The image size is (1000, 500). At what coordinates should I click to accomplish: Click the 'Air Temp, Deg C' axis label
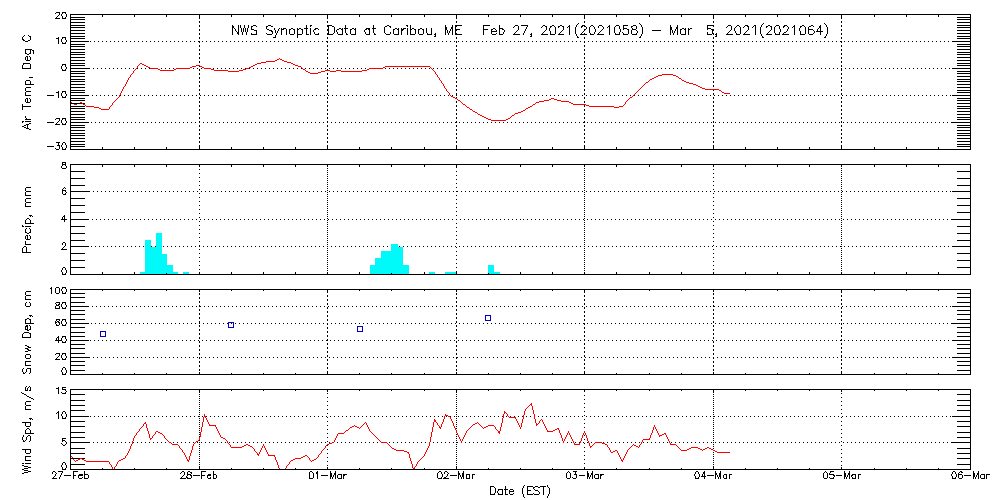point(28,82)
